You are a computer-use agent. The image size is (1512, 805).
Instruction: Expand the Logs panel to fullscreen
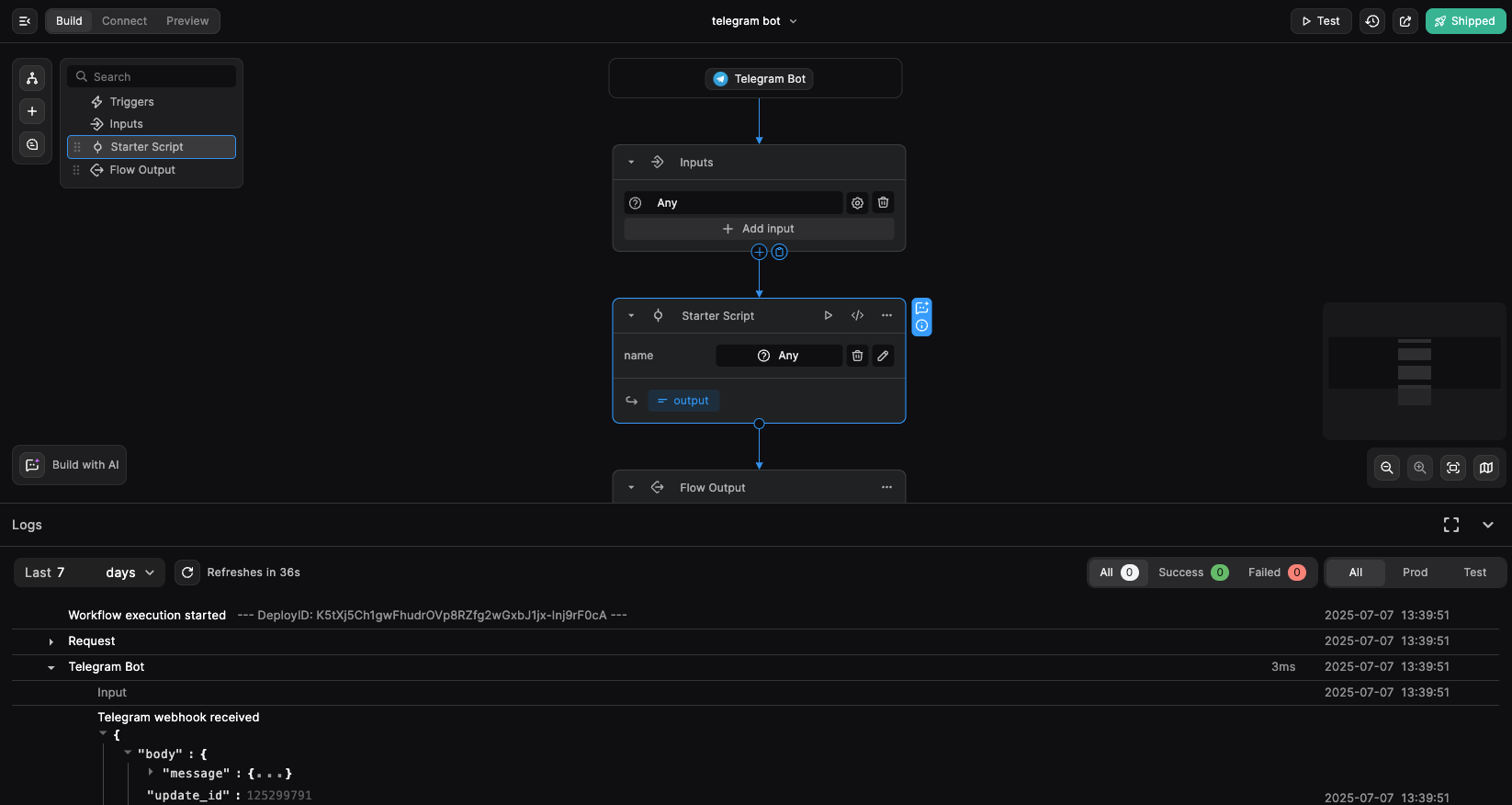(x=1451, y=525)
